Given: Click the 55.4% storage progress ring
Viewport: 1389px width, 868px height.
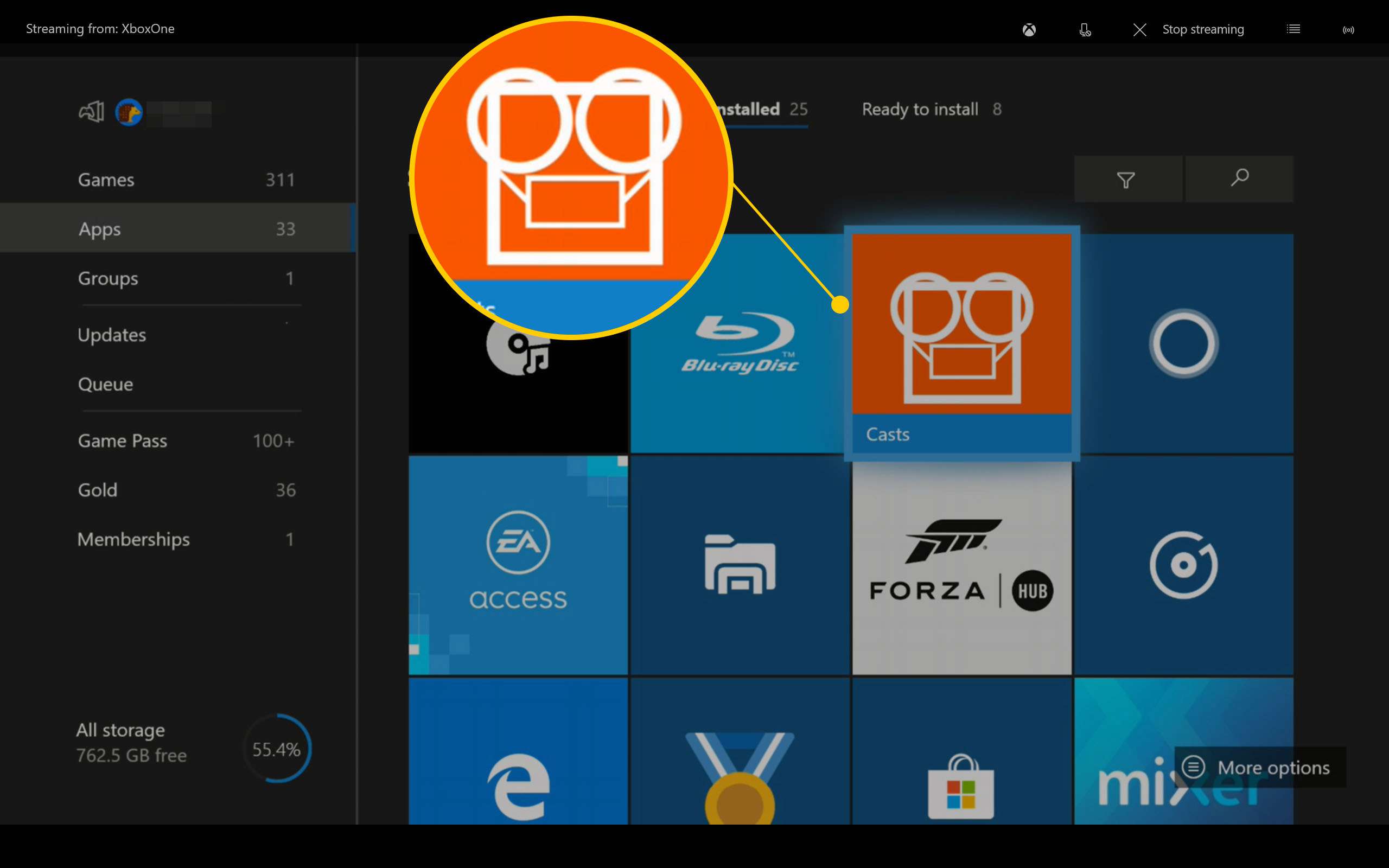Looking at the screenshot, I should pos(277,749).
